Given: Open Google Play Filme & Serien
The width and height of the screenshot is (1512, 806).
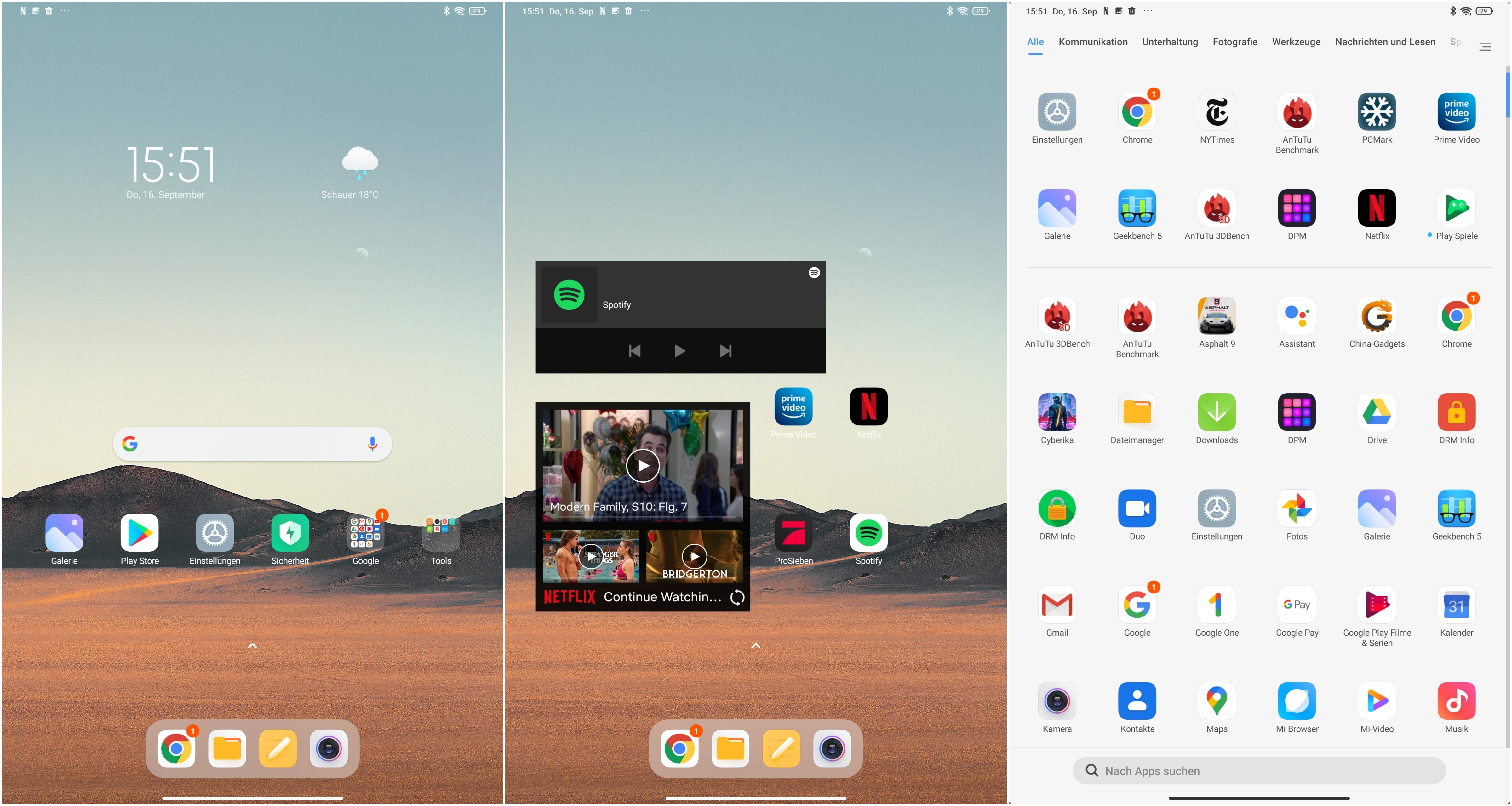Looking at the screenshot, I should click(x=1377, y=604).
